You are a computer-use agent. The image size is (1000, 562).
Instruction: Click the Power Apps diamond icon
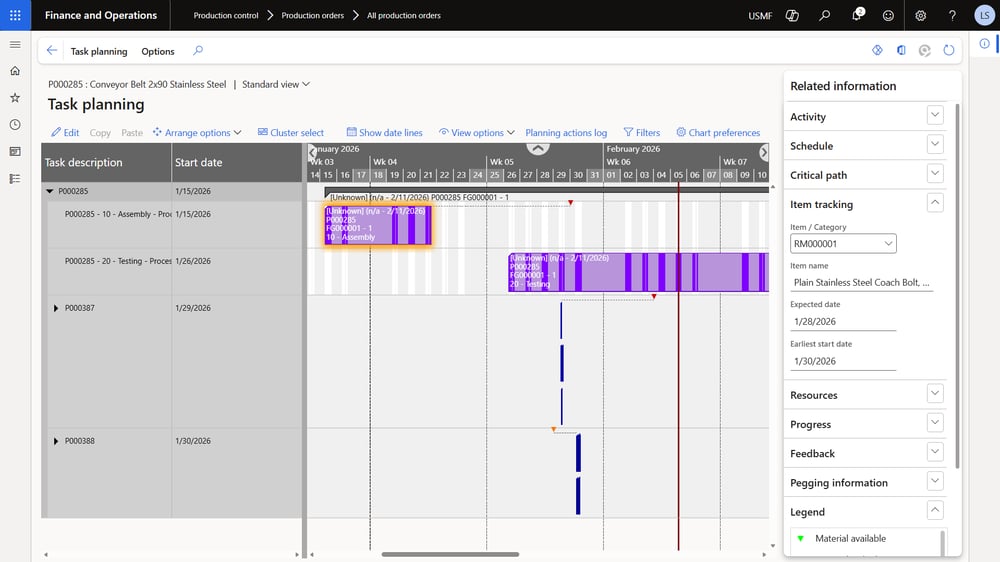(878, 50)
